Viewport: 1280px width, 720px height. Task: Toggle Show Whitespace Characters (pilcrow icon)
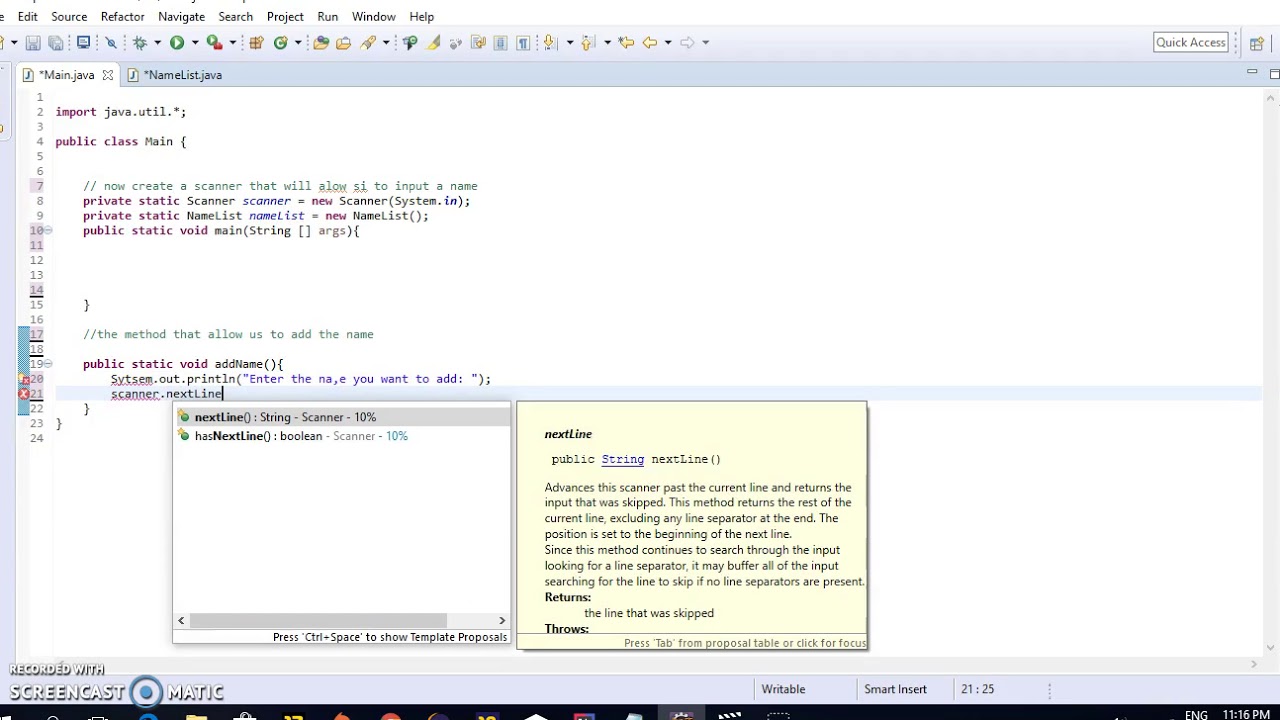[x=523, y=42]
